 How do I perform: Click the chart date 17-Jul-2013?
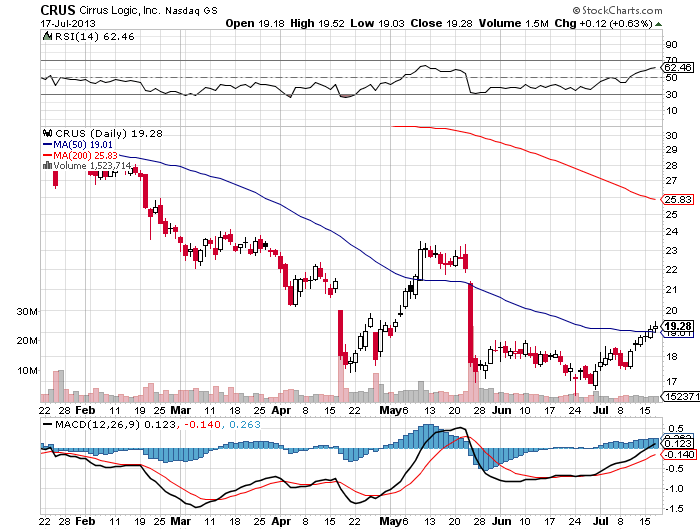[68, 24]
